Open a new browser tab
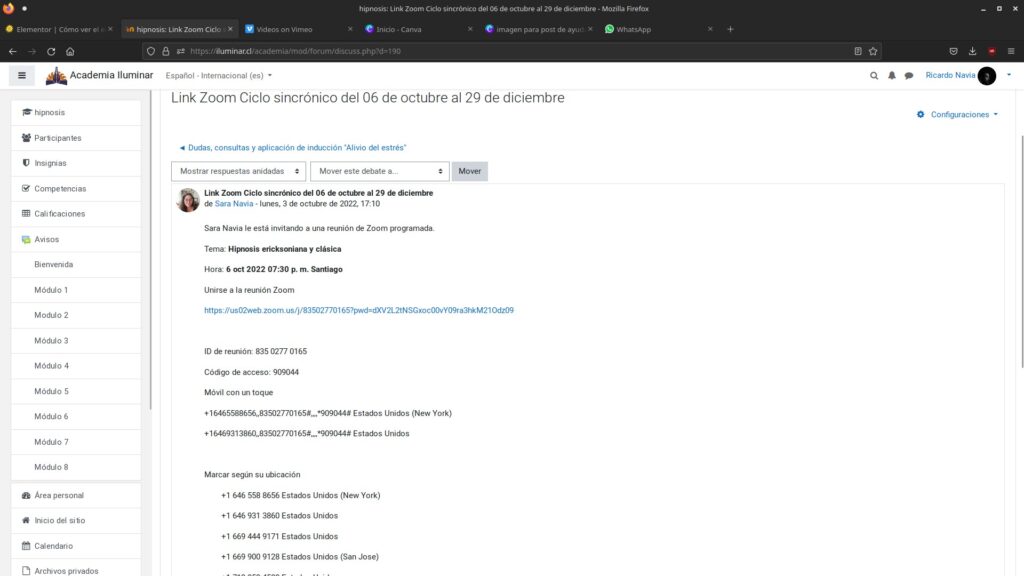This screenshot has height=576, width=1024. point(730,29)
